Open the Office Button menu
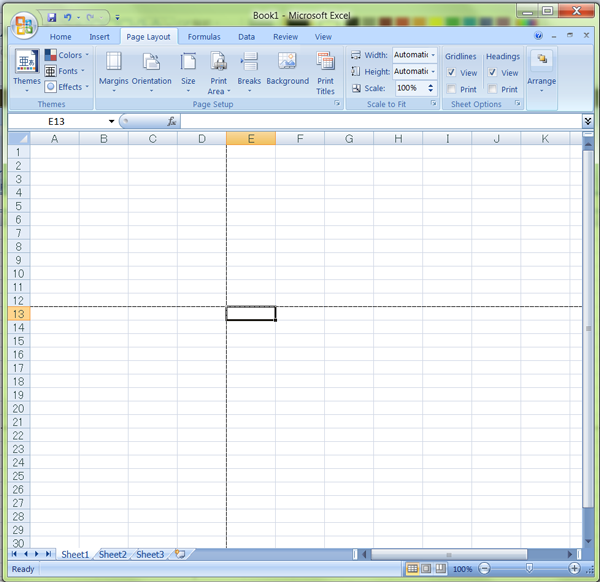This screenshot has width=600, height=582. [x=24, y=26]
